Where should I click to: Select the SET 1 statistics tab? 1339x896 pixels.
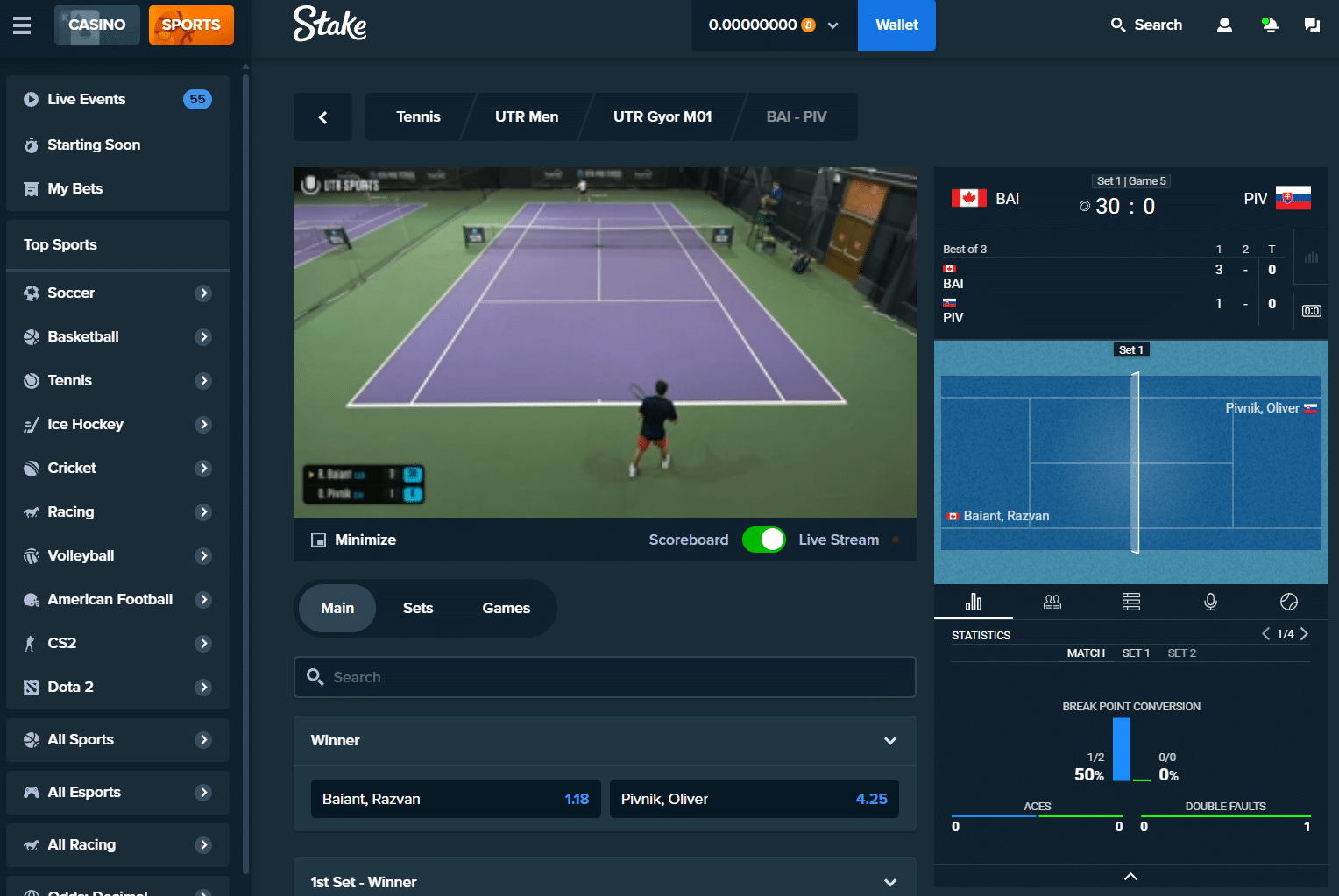[1136, 653]
